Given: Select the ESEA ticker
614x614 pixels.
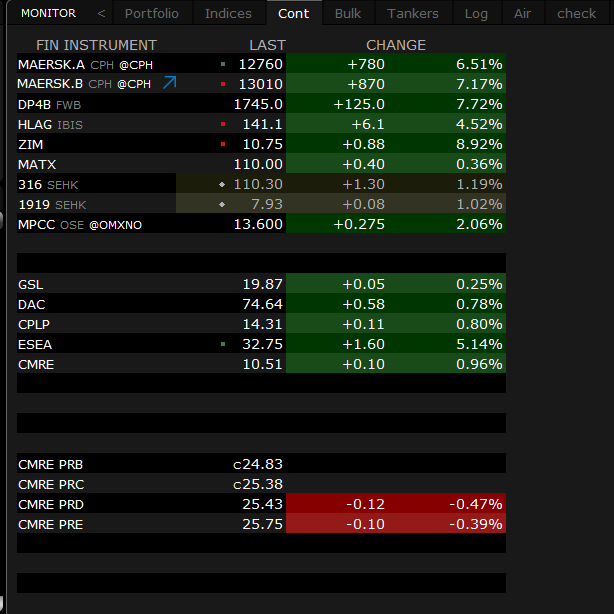Looking at the screenshot, I should point(35,344).
